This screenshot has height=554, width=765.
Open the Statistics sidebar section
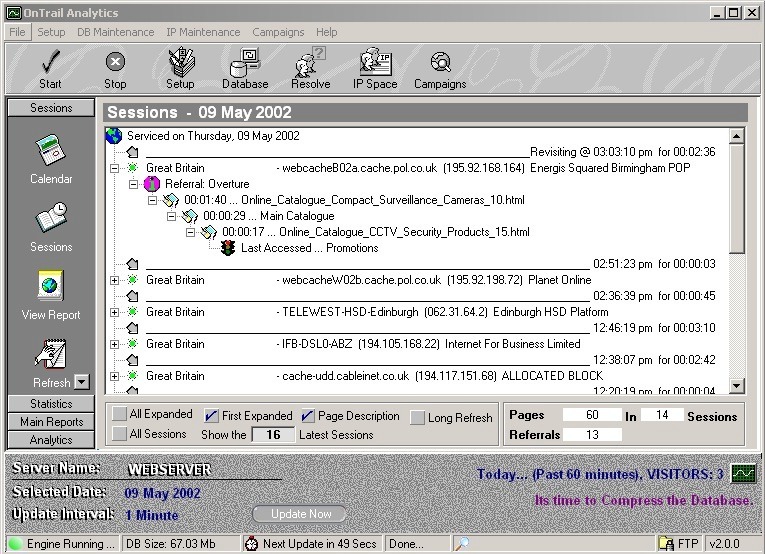51,404
